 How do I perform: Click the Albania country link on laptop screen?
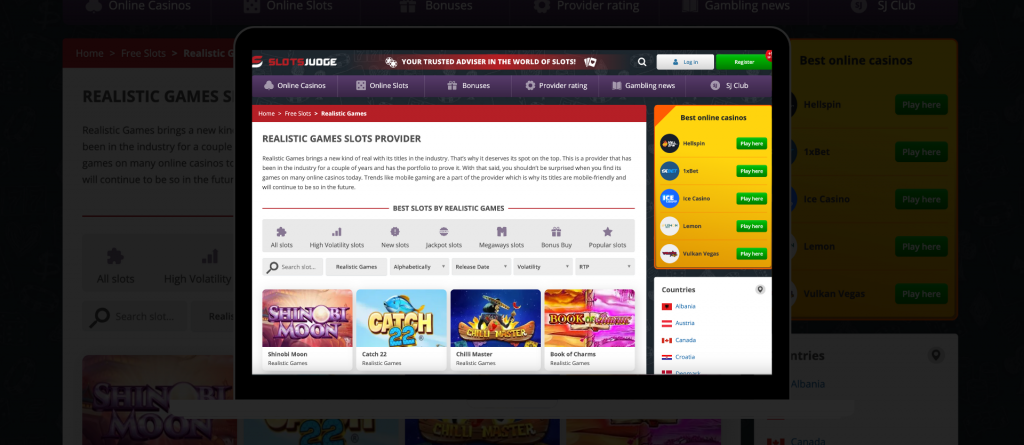pyautogui.click(x=685, y=306)
